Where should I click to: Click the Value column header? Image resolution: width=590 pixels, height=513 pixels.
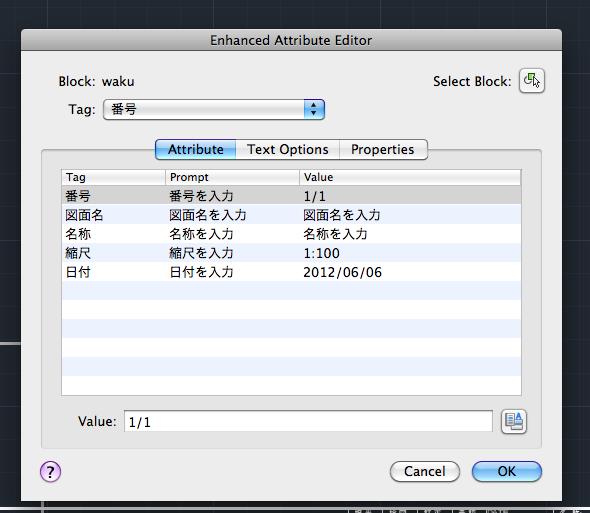pyautogui.click(x=410, y=177)
